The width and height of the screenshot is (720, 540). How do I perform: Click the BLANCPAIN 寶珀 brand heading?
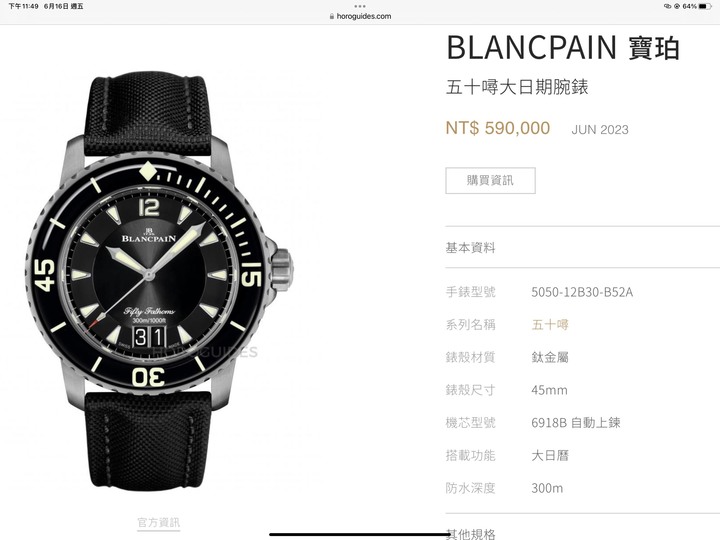coord(563,47)
